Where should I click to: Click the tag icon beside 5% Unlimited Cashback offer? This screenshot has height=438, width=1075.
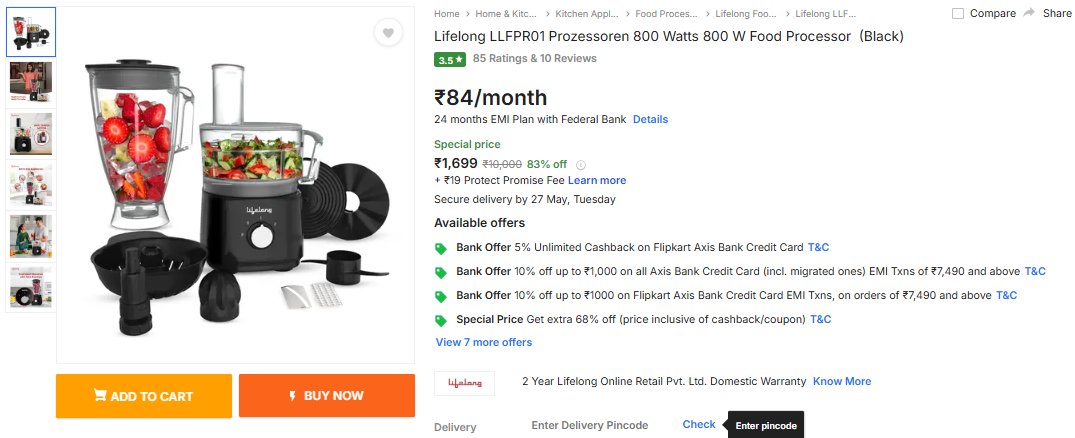441,248
